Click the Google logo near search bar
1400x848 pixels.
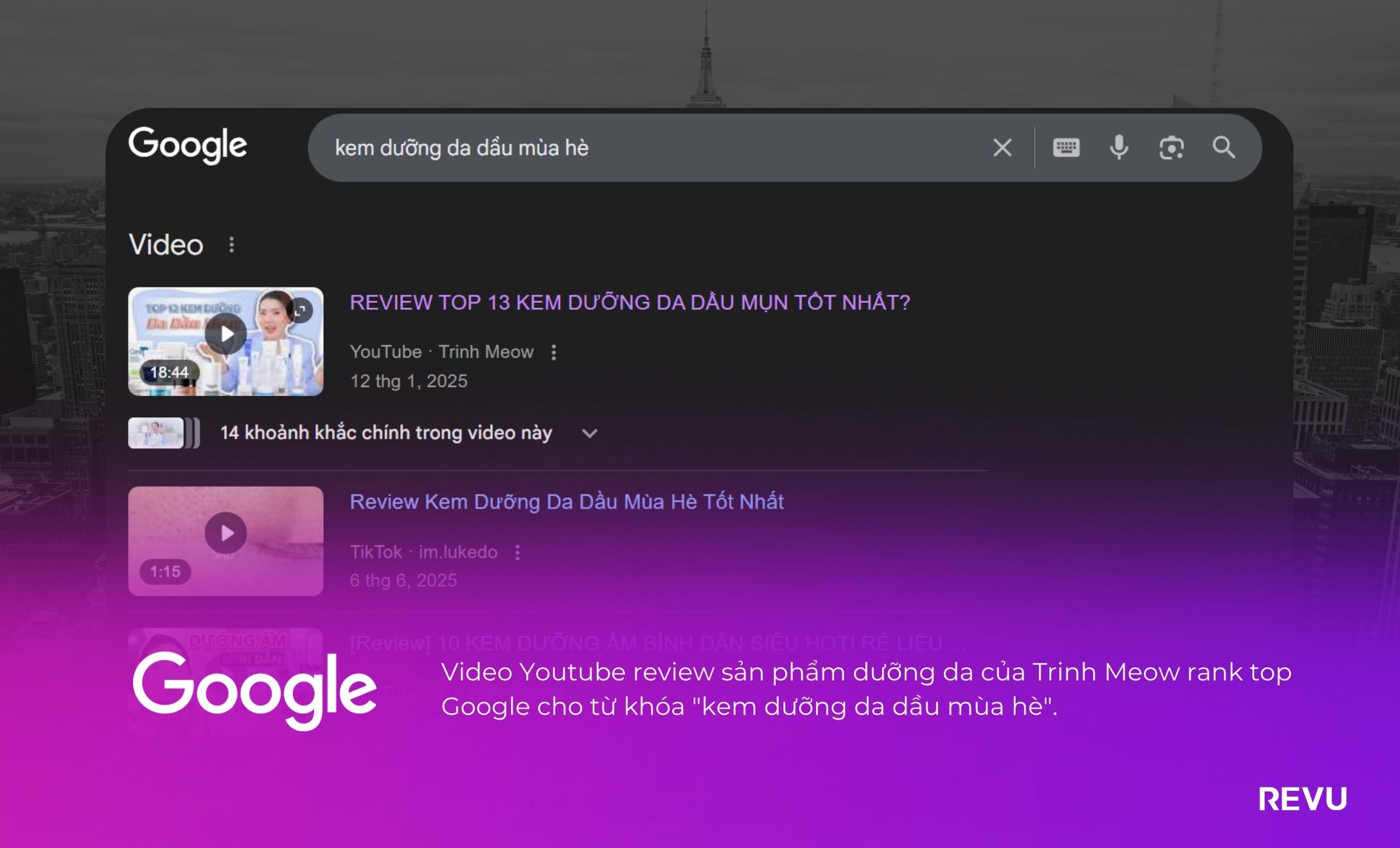coord(188,145)
